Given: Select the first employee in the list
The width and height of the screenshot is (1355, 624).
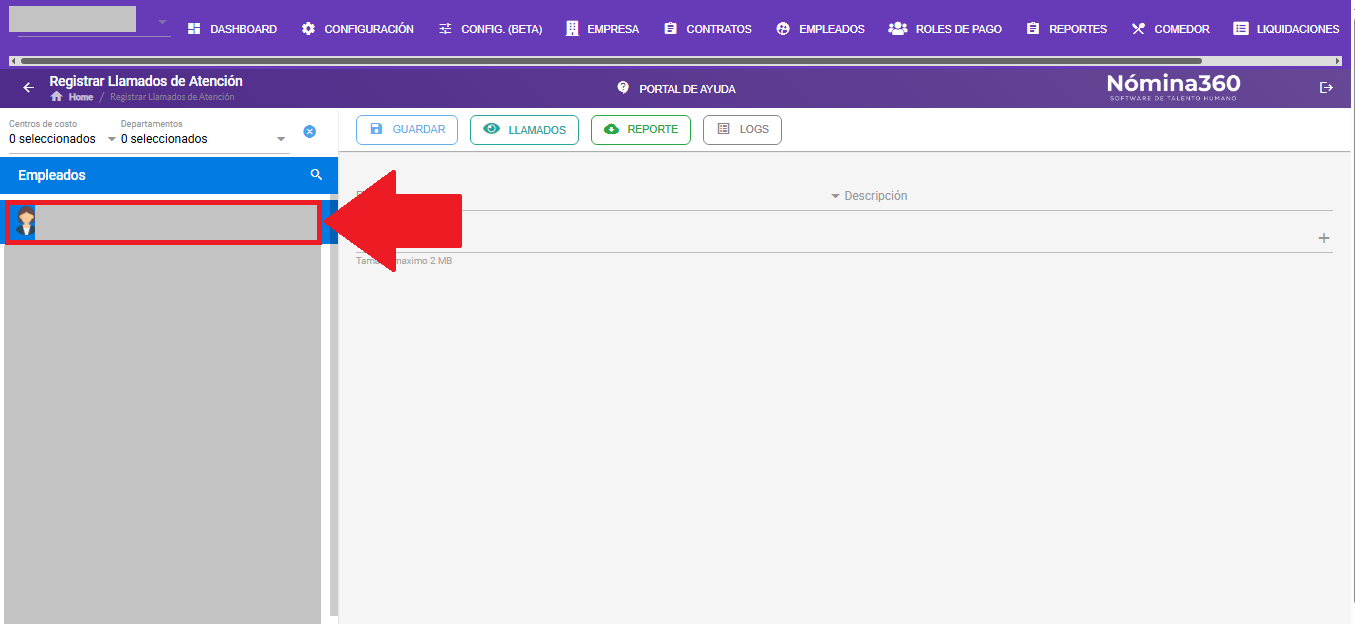Looking at the screenshot, I should pyautogui.click(x=163, y=222).
